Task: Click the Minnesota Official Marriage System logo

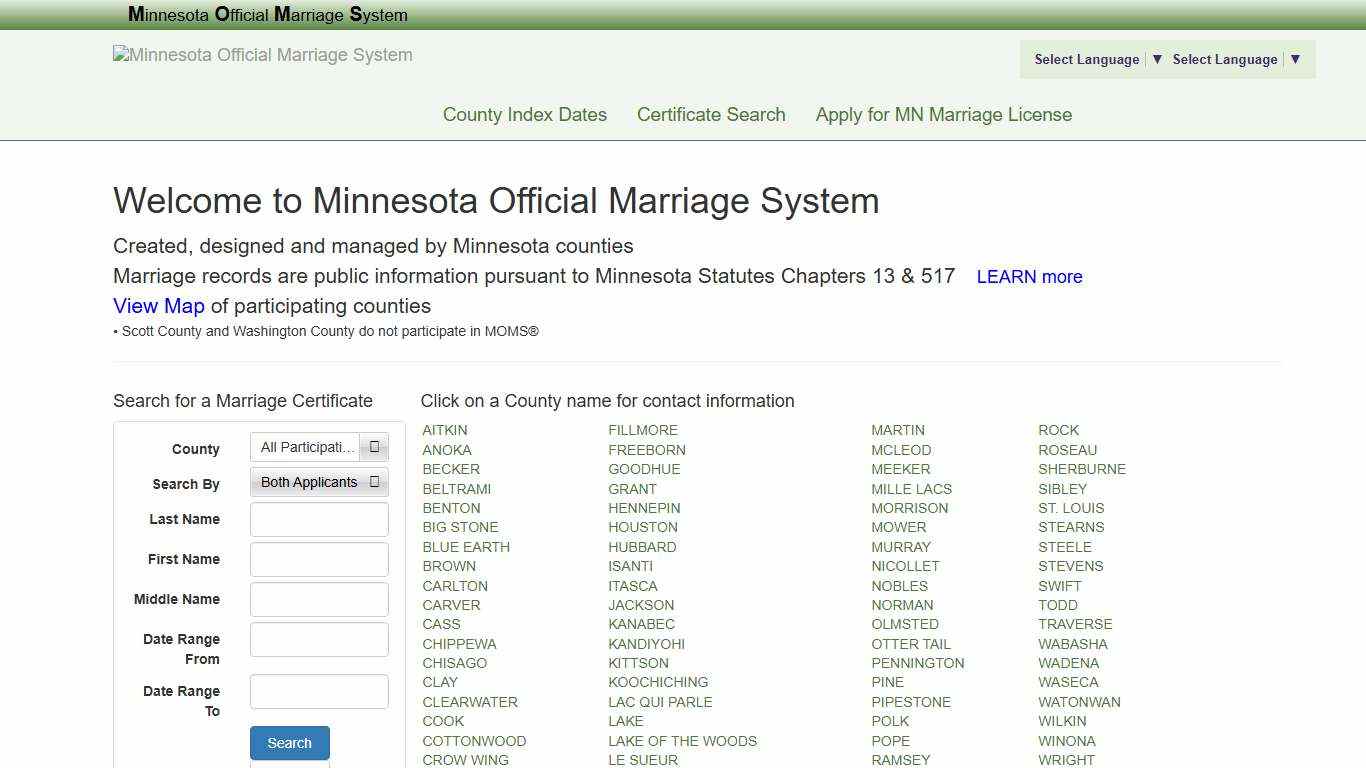Action: coord(262,55)
